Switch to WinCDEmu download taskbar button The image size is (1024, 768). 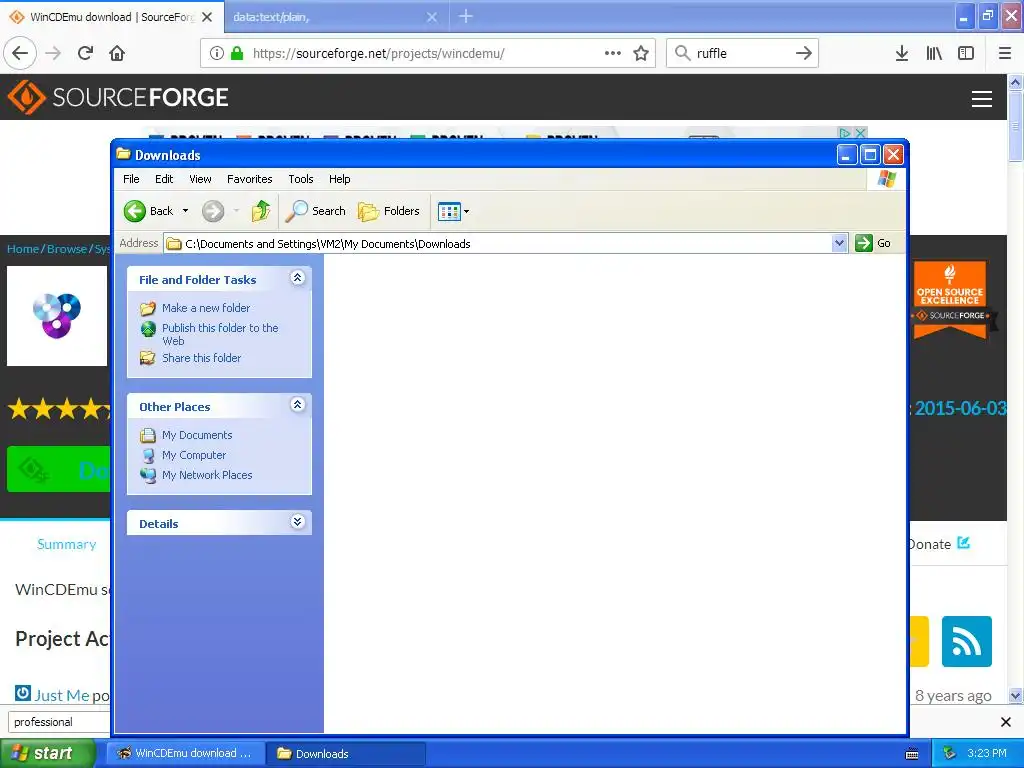click(x=186, y=753)
